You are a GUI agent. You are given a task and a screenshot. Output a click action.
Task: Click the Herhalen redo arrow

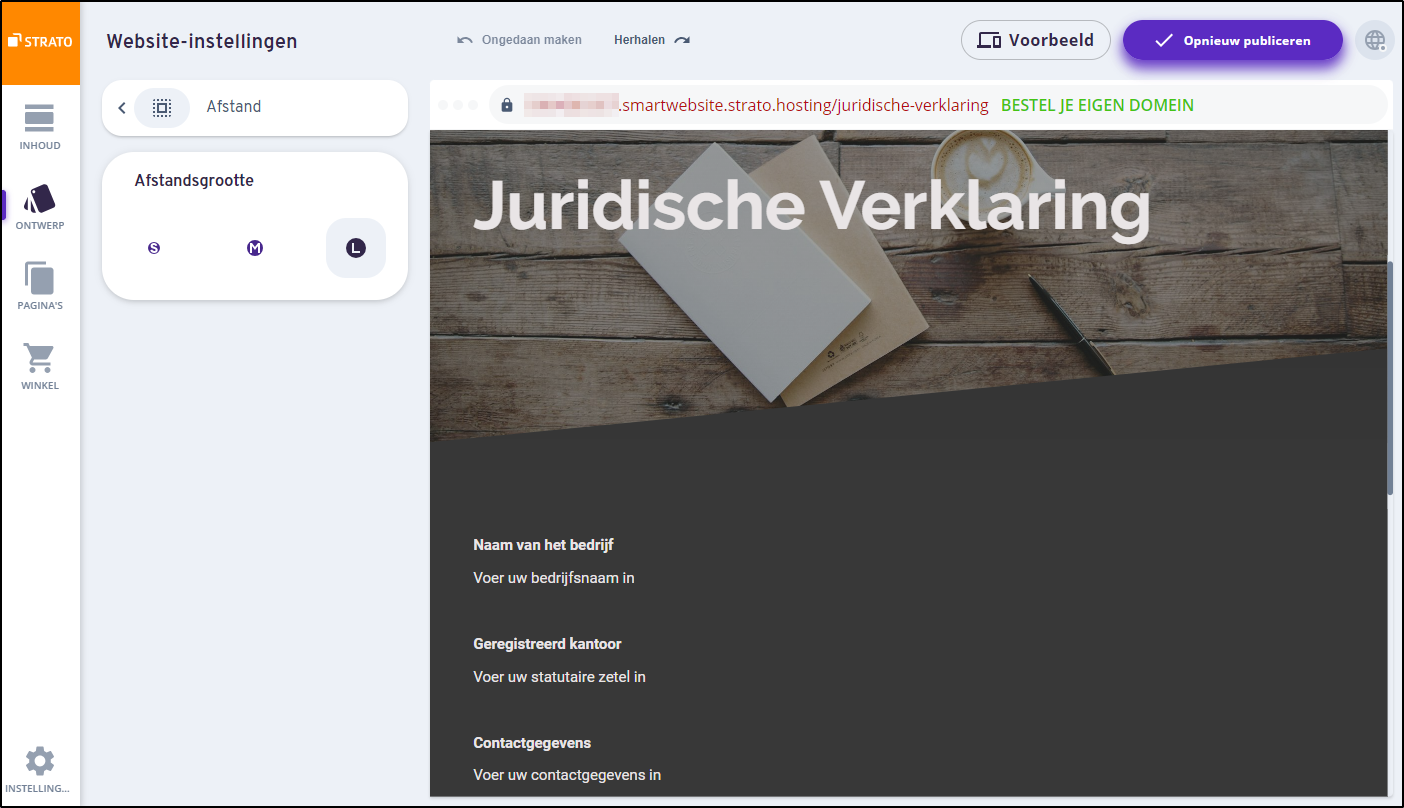click(x=682, y=39)
